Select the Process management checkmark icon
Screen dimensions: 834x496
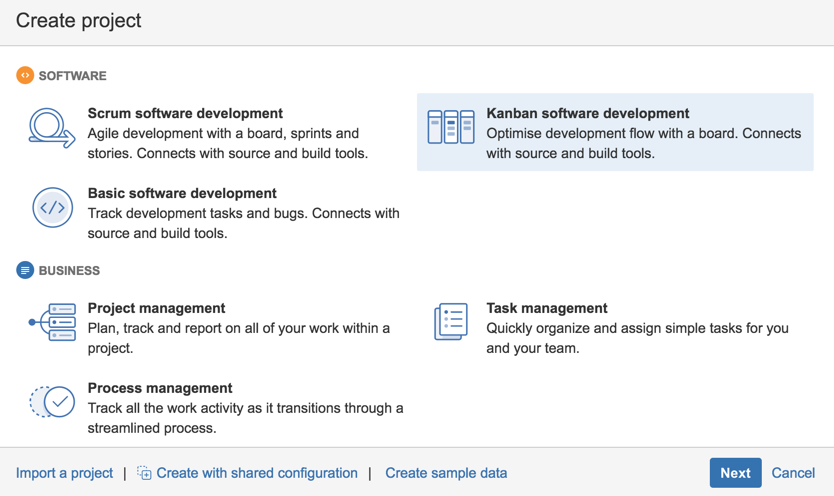[x=52, y=402]
